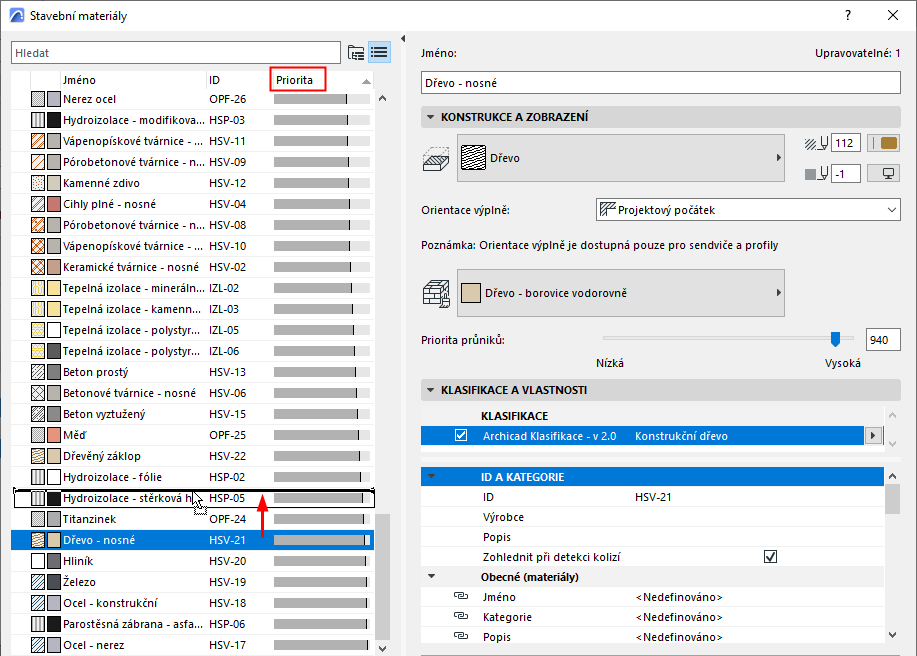This screenshot has height=656, width=917.
Task: Open the Dřevo - borovice vodorovně surface selector
Action: (x=620, y=293)
